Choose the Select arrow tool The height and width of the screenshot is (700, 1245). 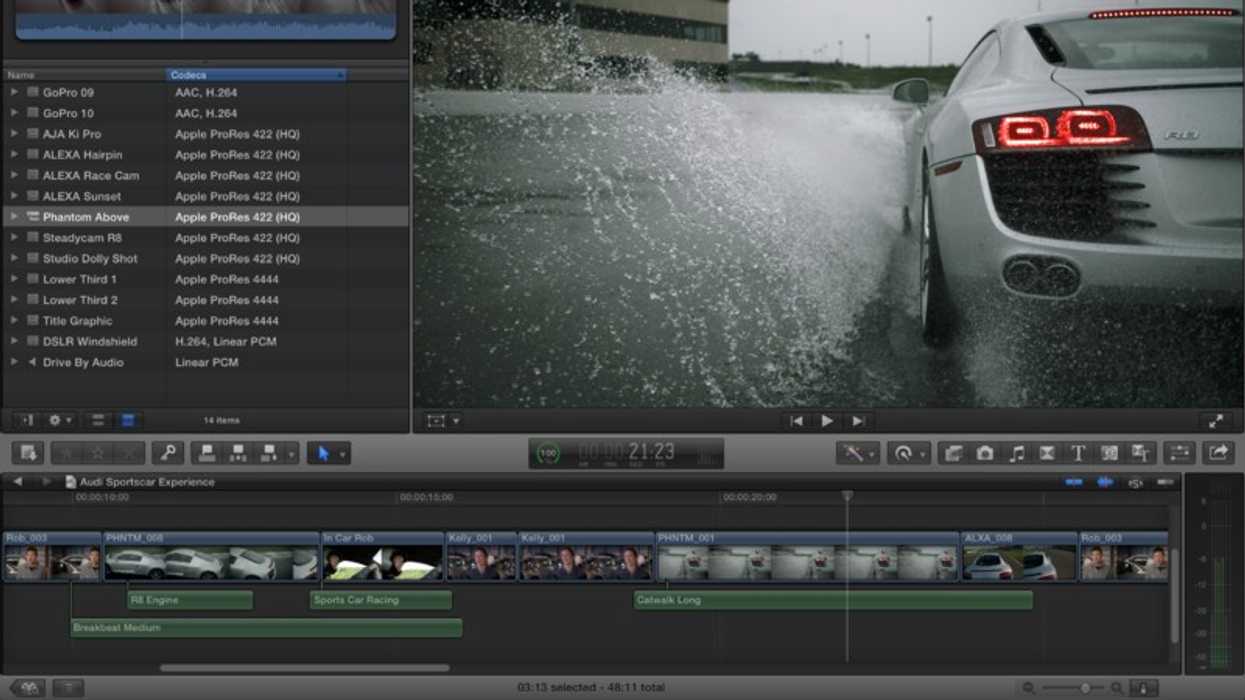point(323,453)
